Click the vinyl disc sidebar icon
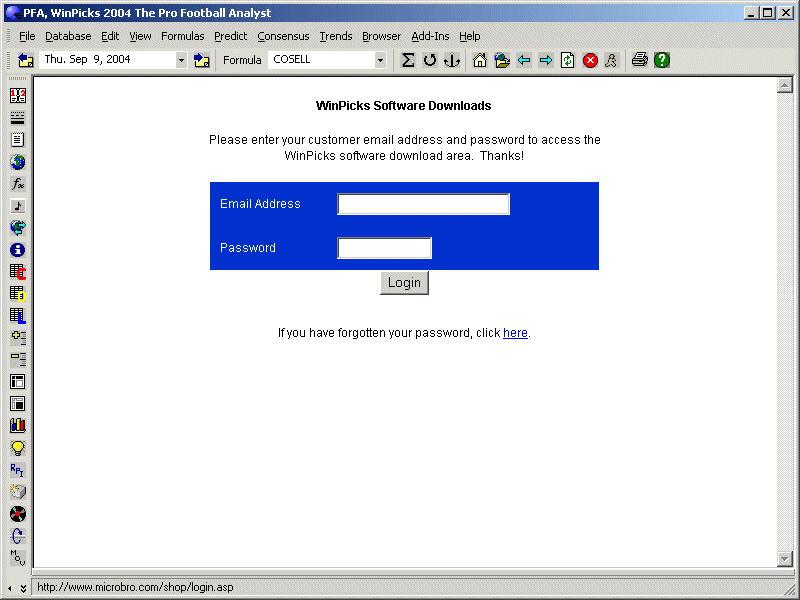Screen dimensions: 800x600 click(18, 514)
